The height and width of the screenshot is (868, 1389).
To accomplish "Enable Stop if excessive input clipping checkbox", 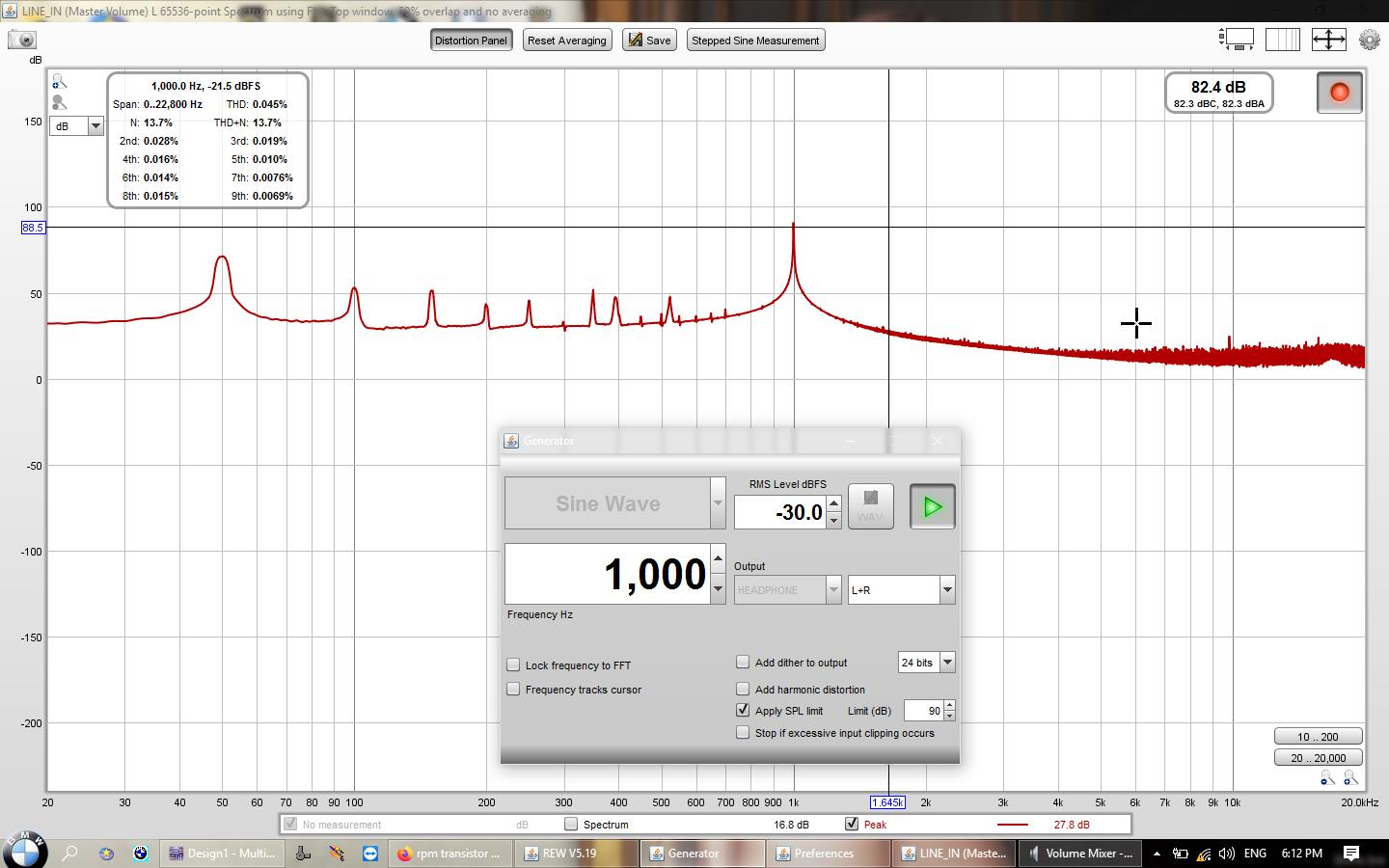I will click(x=743, y=732).
